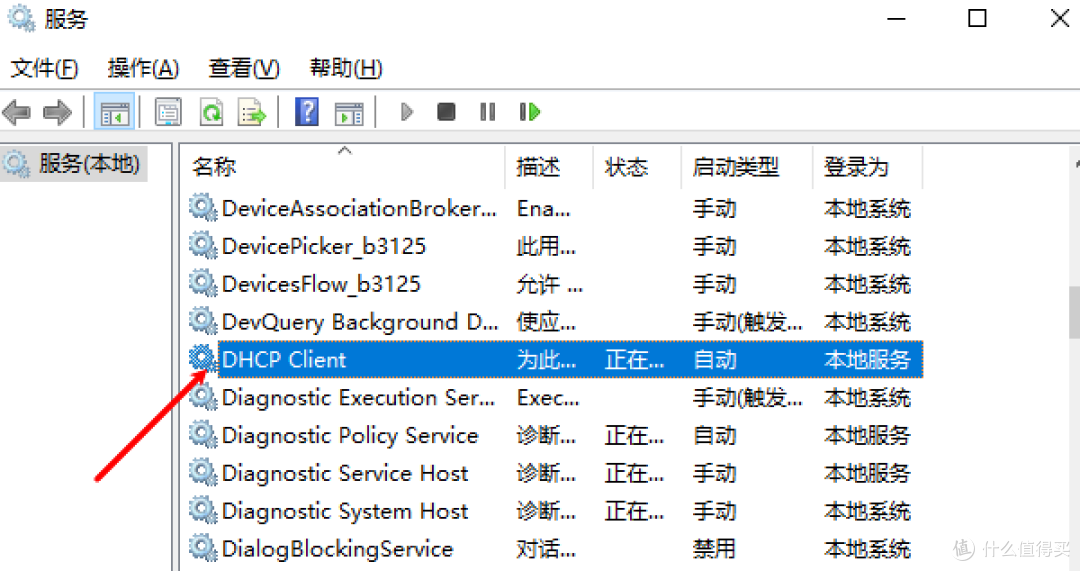The image size is (1080, 571).
Task: Click gear icon of Diagnostic Execution Service row
Action: [203, 397]
